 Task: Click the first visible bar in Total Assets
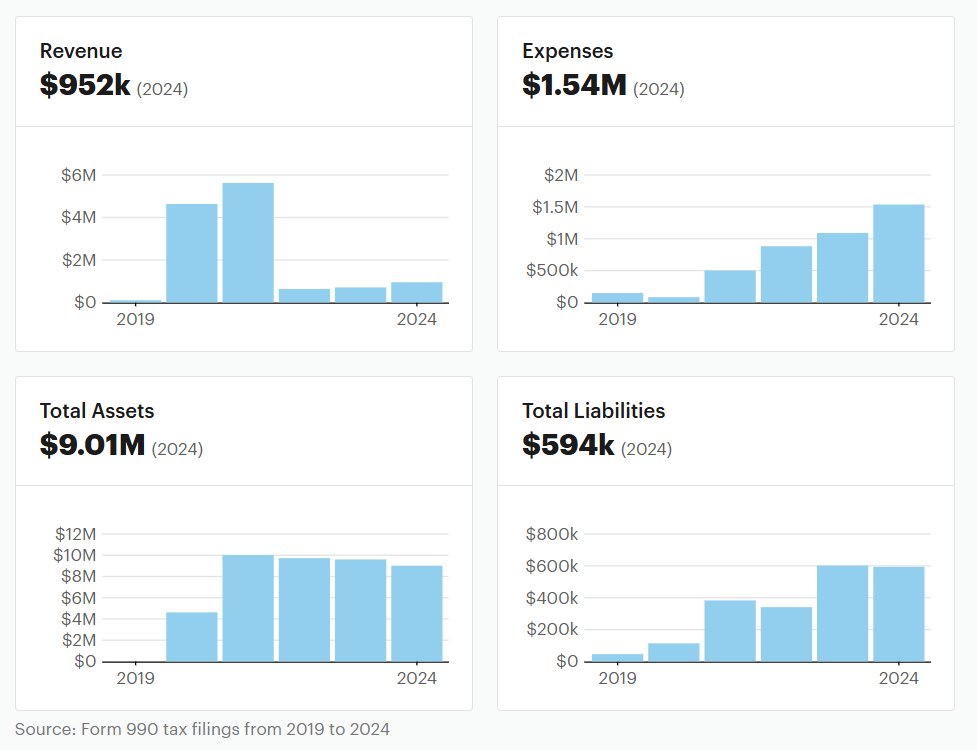tap(191, 636)
